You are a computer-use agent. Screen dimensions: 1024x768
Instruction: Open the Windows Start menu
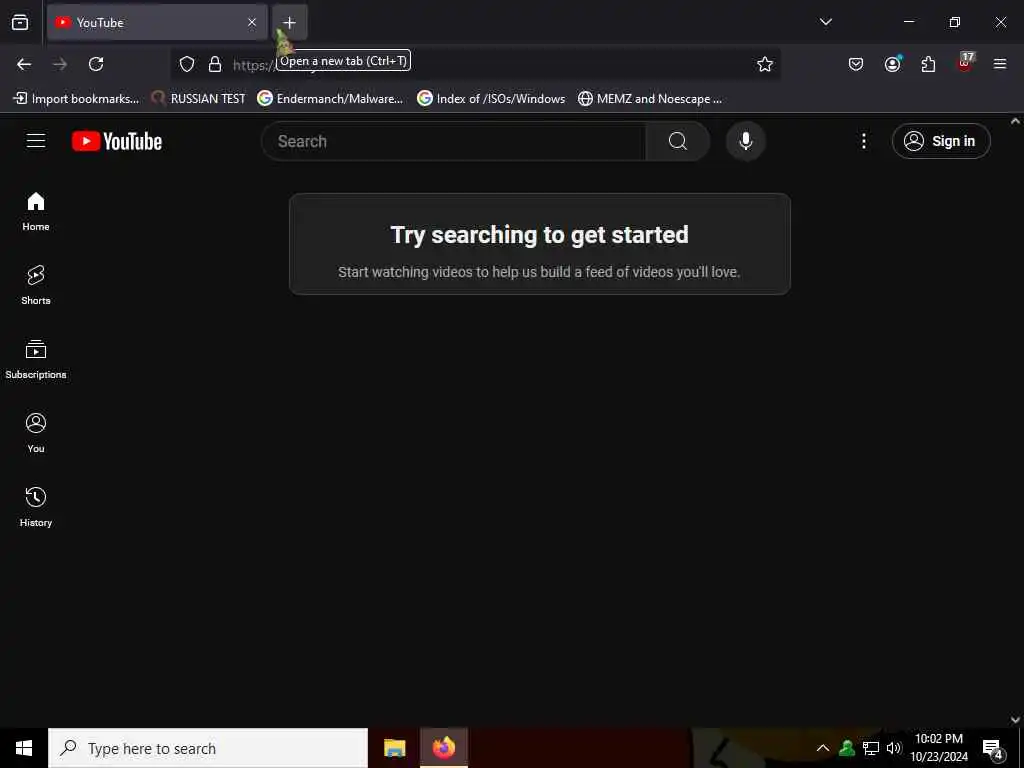pos(24,748)
